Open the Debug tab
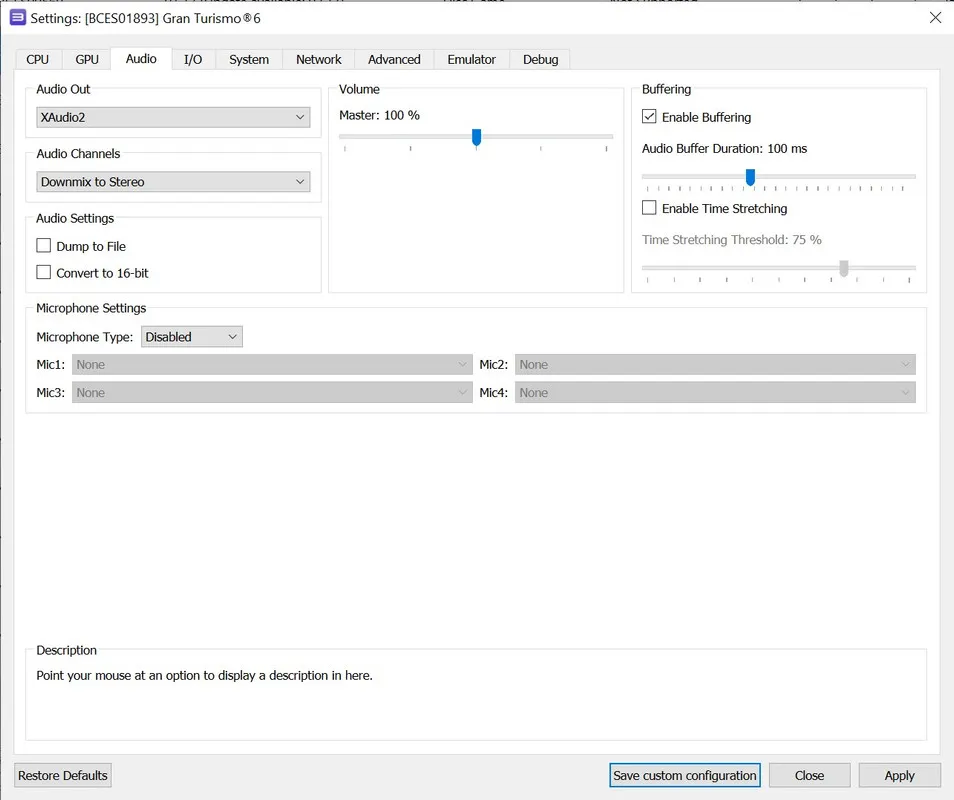The image size is (954, 800). click(x=540, y=60)
